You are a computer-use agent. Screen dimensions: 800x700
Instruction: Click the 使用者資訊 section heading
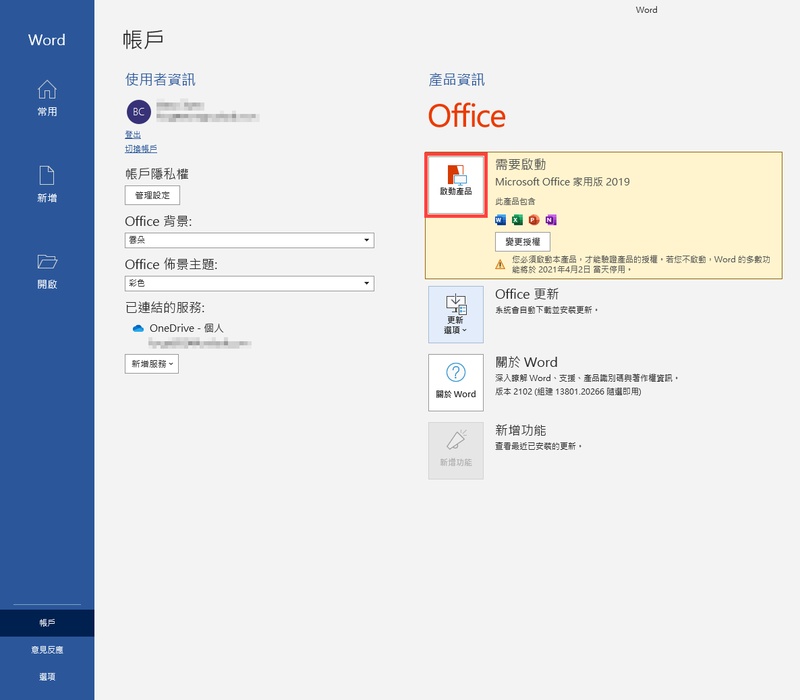(160, 80)
